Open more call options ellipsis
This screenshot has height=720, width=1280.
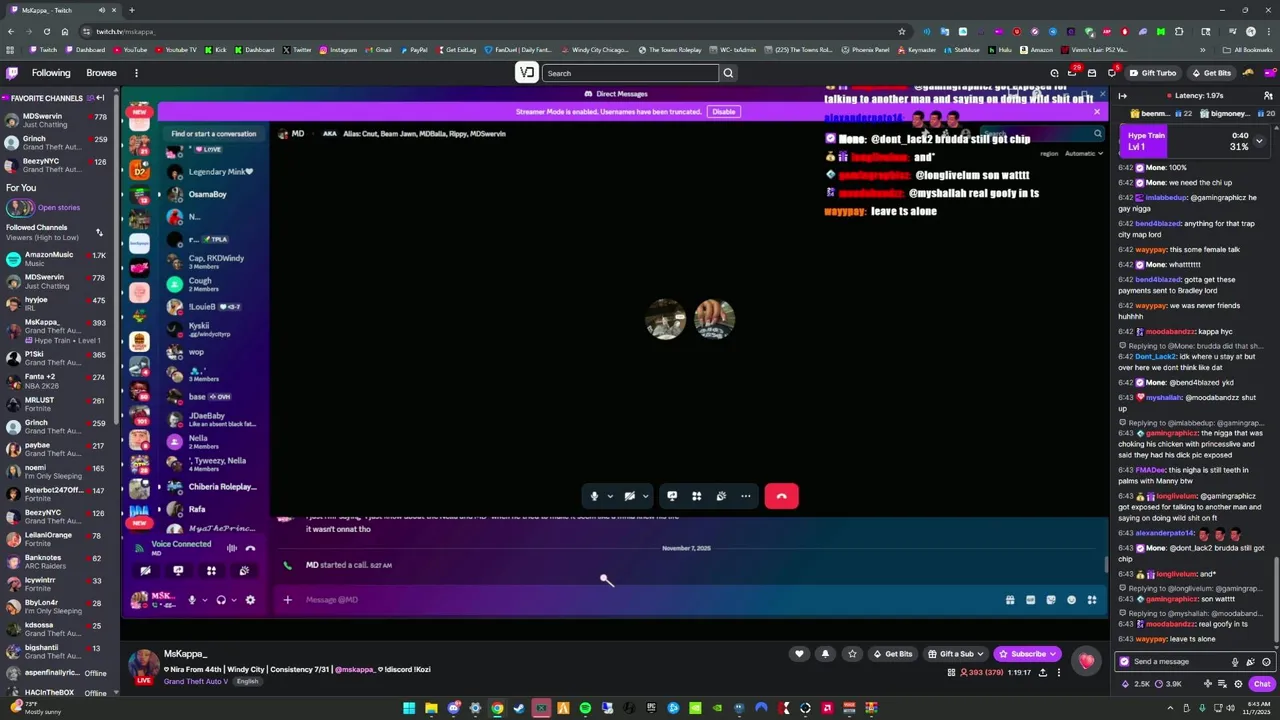[x=745, y=496]
